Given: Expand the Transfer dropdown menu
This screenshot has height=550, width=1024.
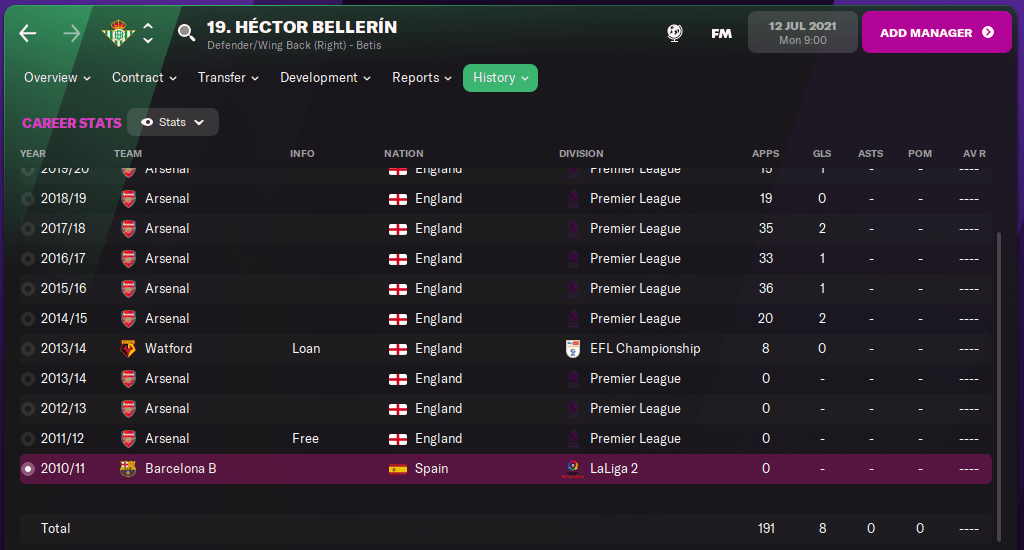Looking at the screenshot, I should [x=228, y=78].
